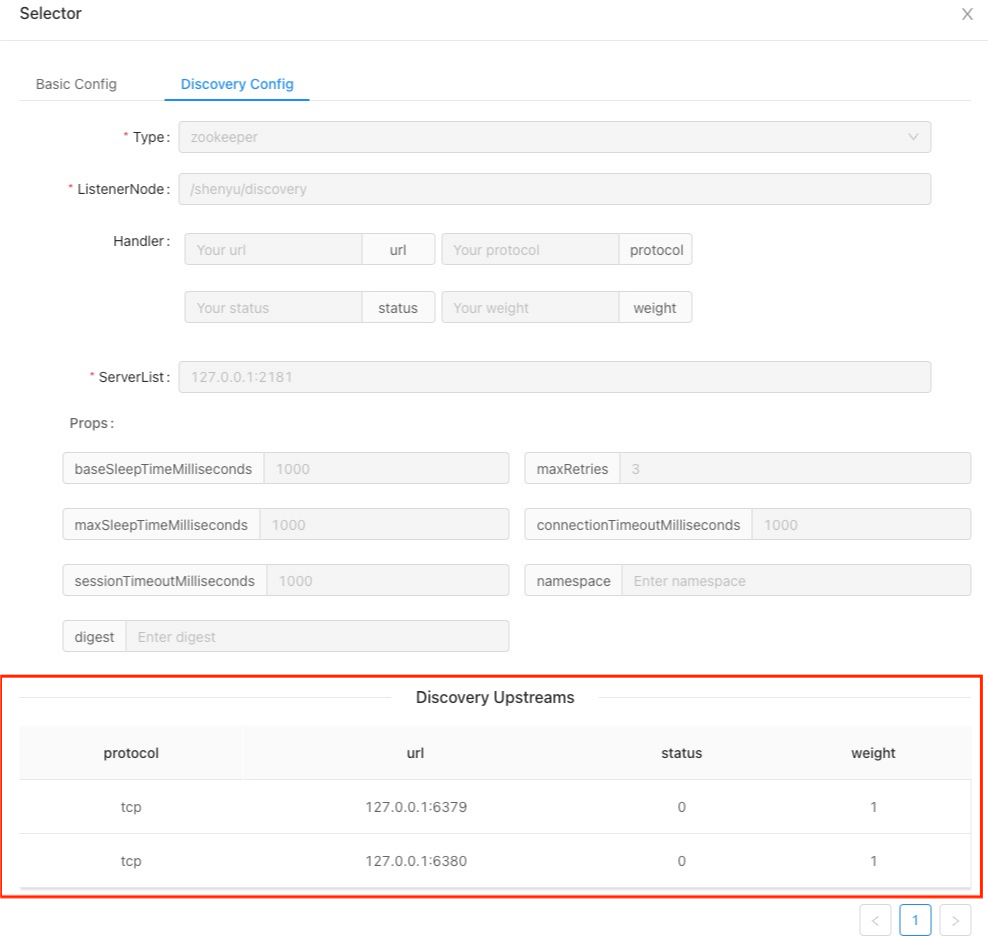Click the 'Your protocol' handler field
Image resolution: width=989 pixels, height=936 pixels.
coord(530,250)
